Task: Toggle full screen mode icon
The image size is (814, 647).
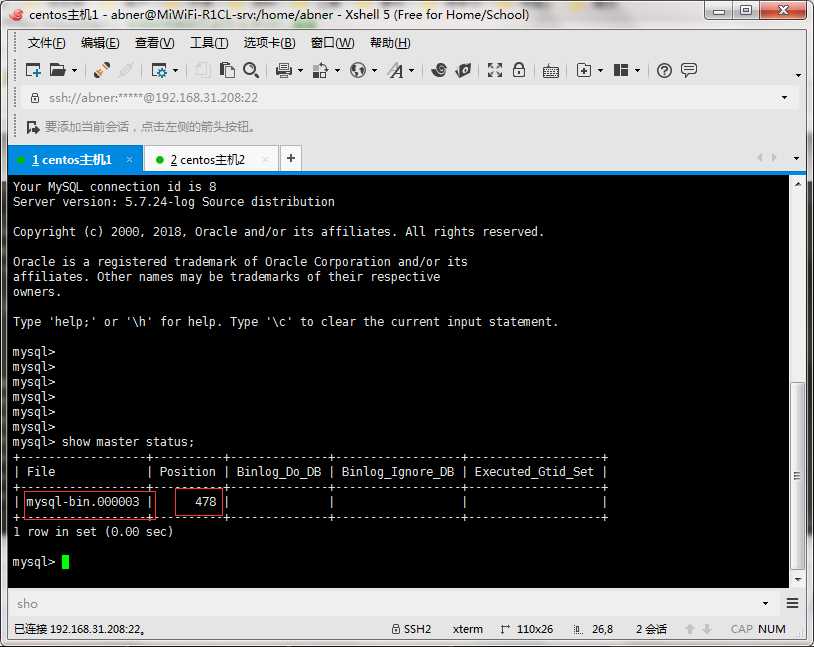Action: click(495, 70)
